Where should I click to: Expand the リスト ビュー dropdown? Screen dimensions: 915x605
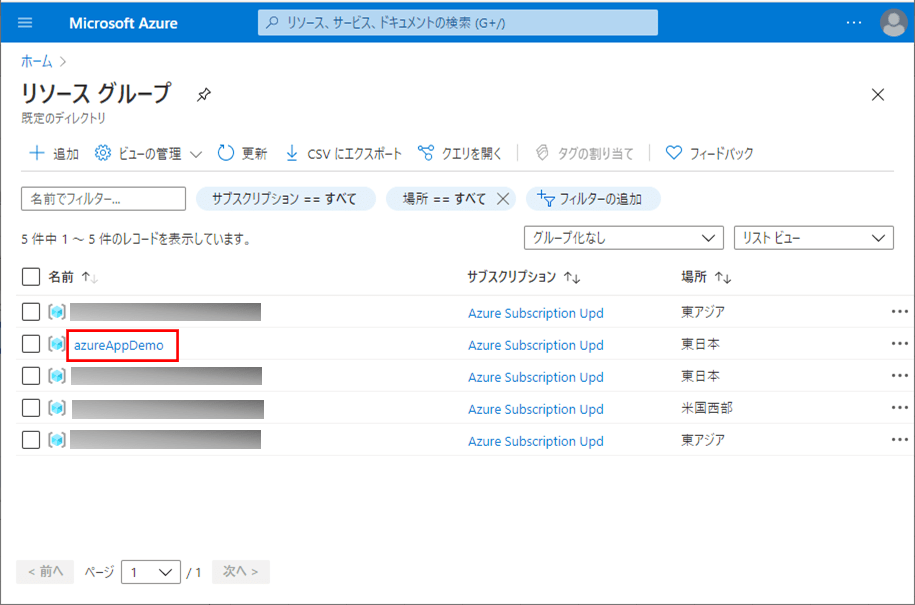812,238
